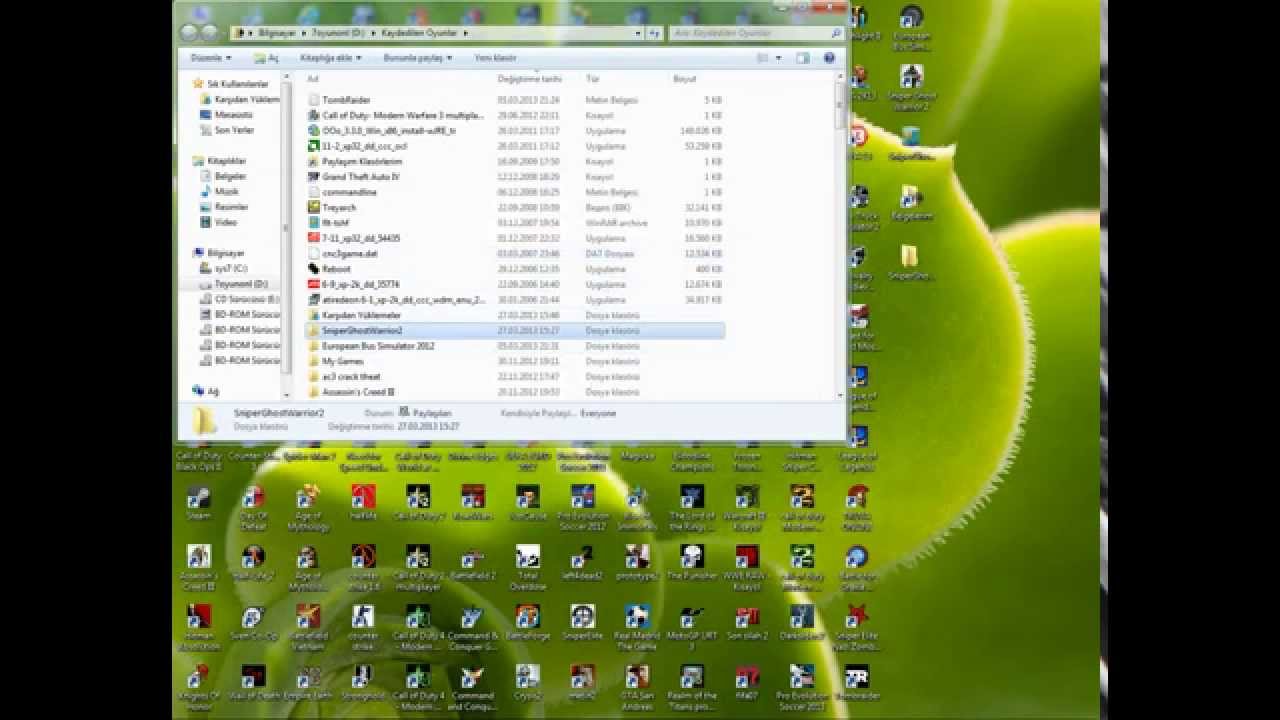Viewport: 1280px width, 720px height.
Task: Open the Kitaplığa ekle dropdown
Action: click(x=331, y=58)
